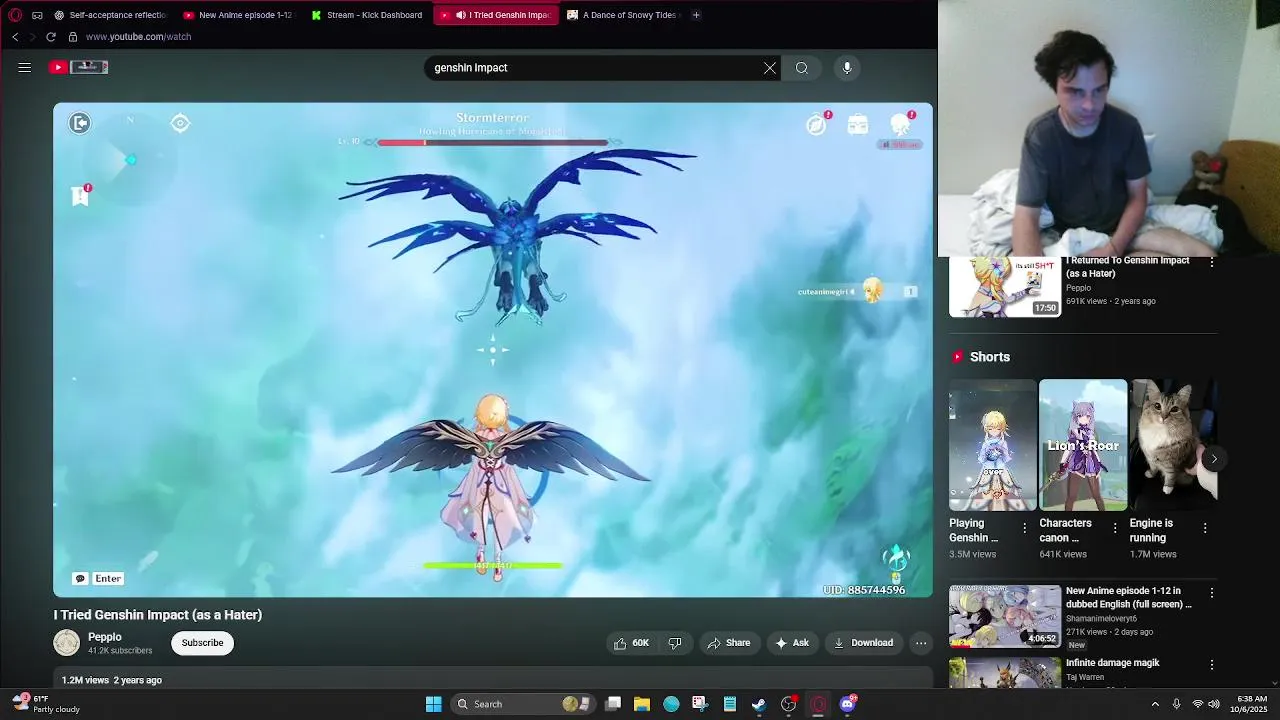Open a new browser tab
The height and width of the screenshot is (720, 1280).
point(696,15)
